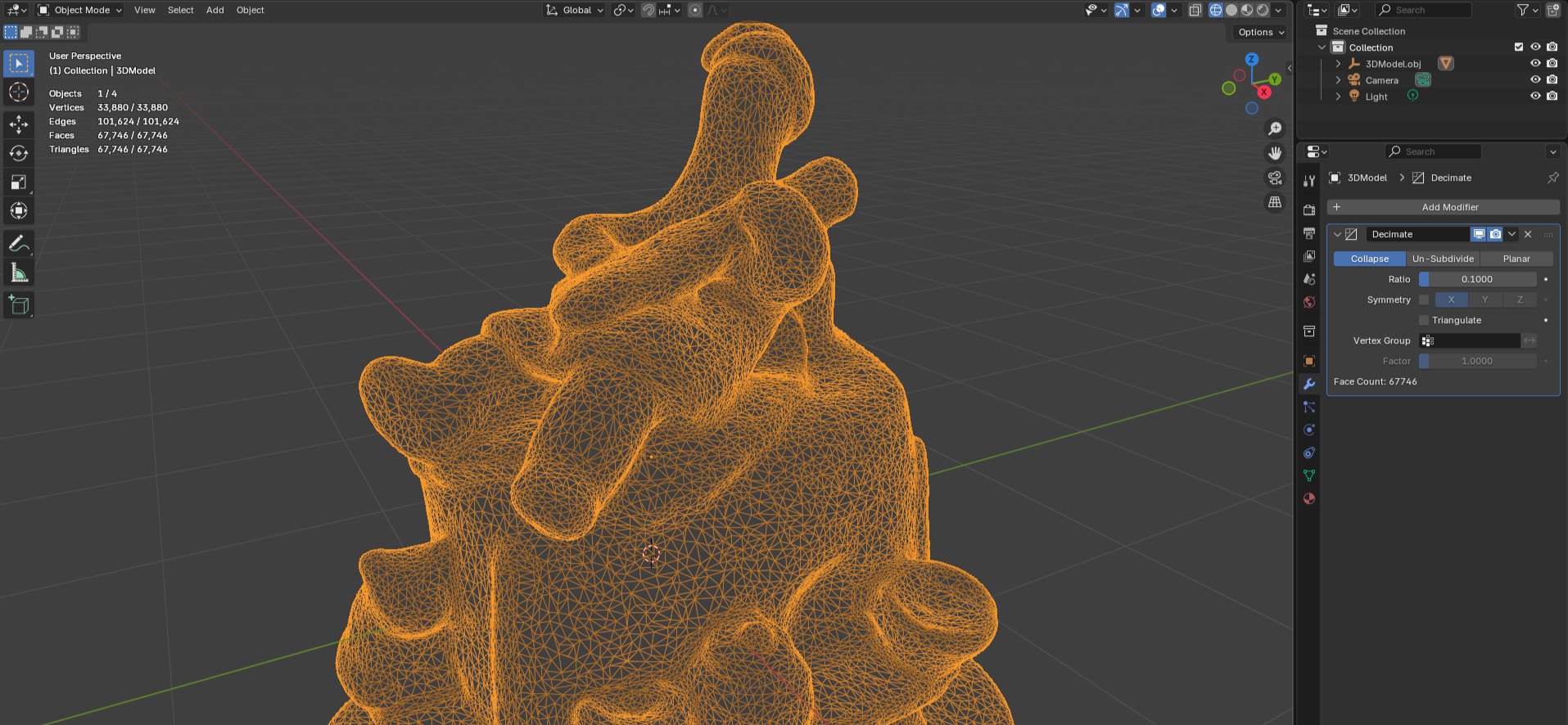The image size is (1568, 725).
Task: Enable the Symmetry checkbox
Action: point(1424,299)
